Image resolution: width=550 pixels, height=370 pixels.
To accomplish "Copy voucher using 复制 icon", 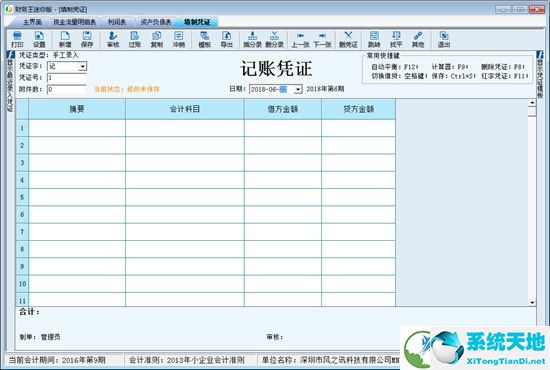I will tap(156, 39).
